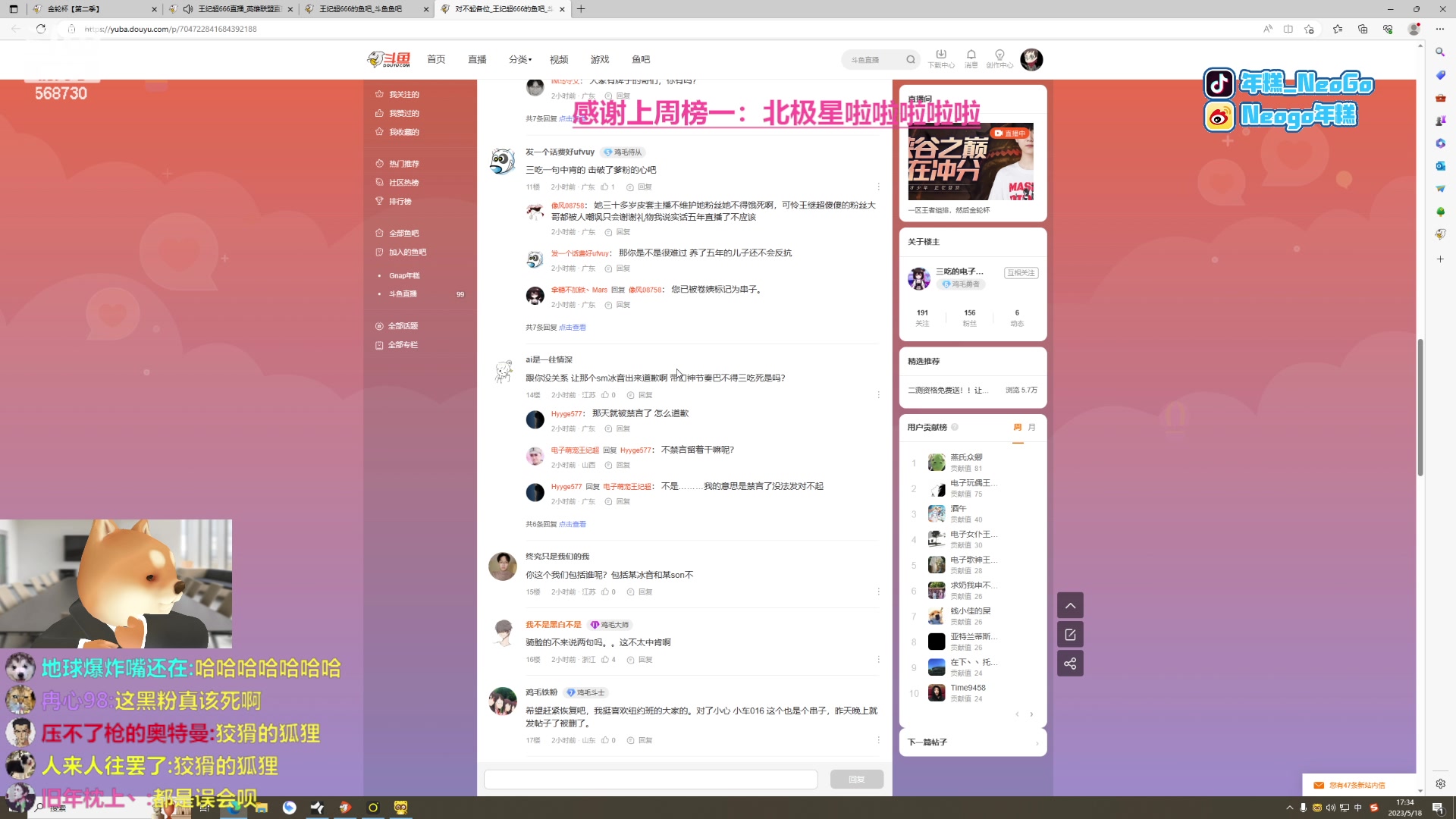Viewport: 1456px width, 819px height.
Task: Like the 11楼 comment thumbs-up
Action: [x=604, y=187]
